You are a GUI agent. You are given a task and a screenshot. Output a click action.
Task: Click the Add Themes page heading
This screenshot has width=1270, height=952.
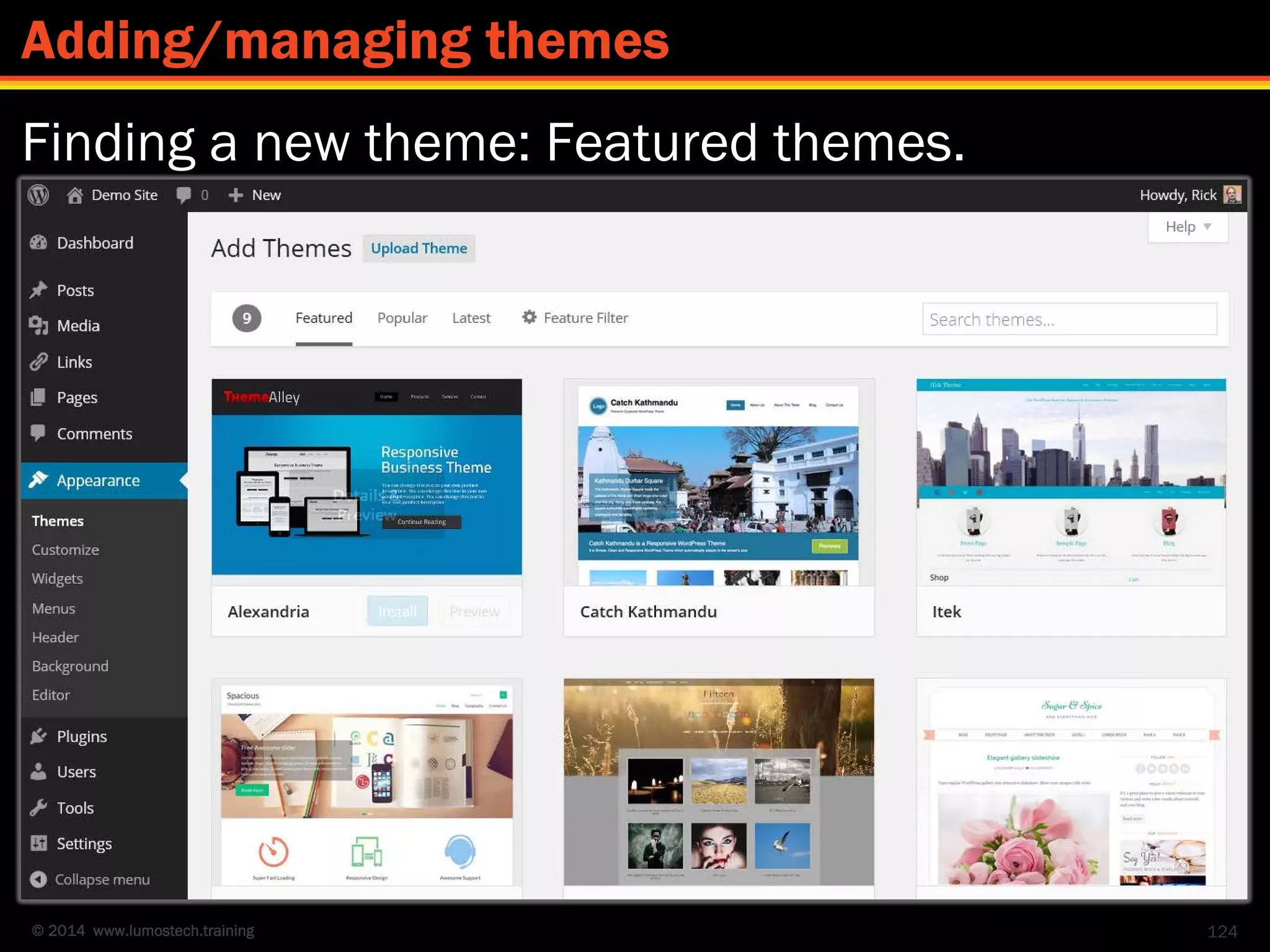281,248
